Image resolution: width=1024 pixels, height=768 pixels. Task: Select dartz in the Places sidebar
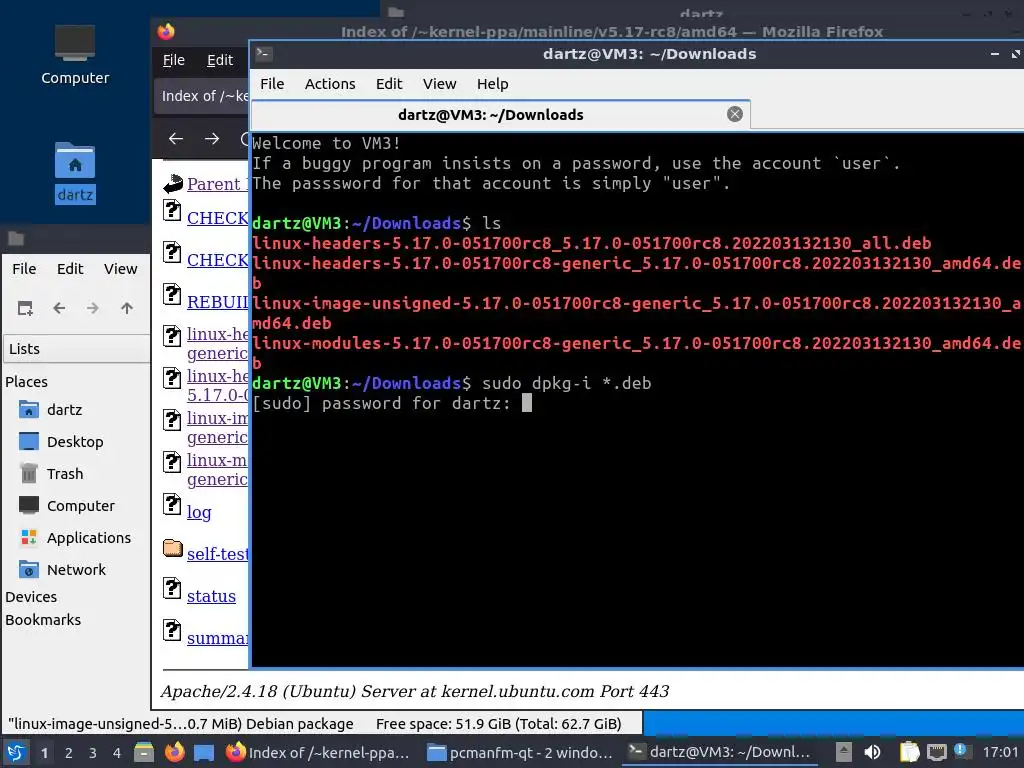pyautogui.click(x=64, y=410)
